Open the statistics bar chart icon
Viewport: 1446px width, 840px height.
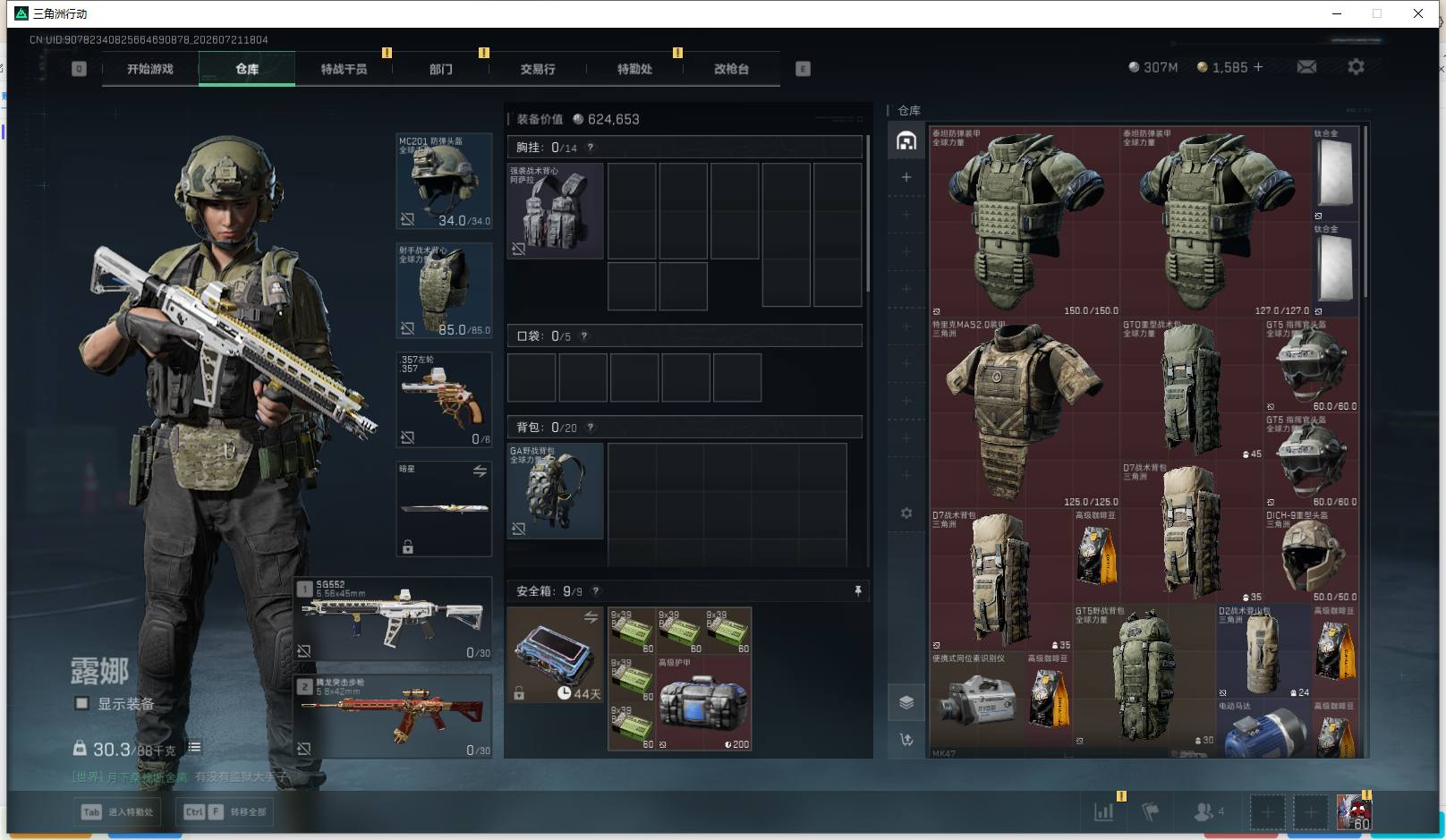click(x=1104, y=812)
